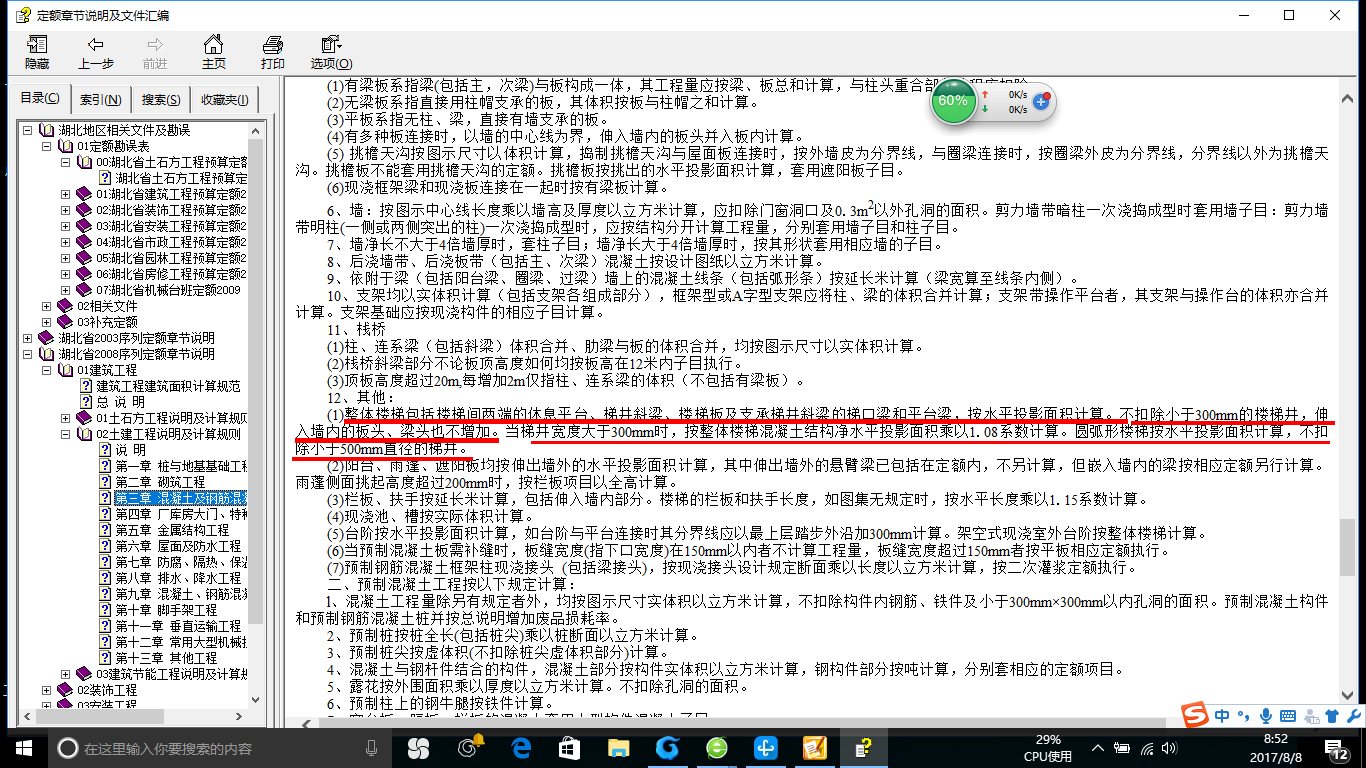1366x768 pixels.
Task: Open the Windows Store taskbar icon
Action: click(569, 748)
